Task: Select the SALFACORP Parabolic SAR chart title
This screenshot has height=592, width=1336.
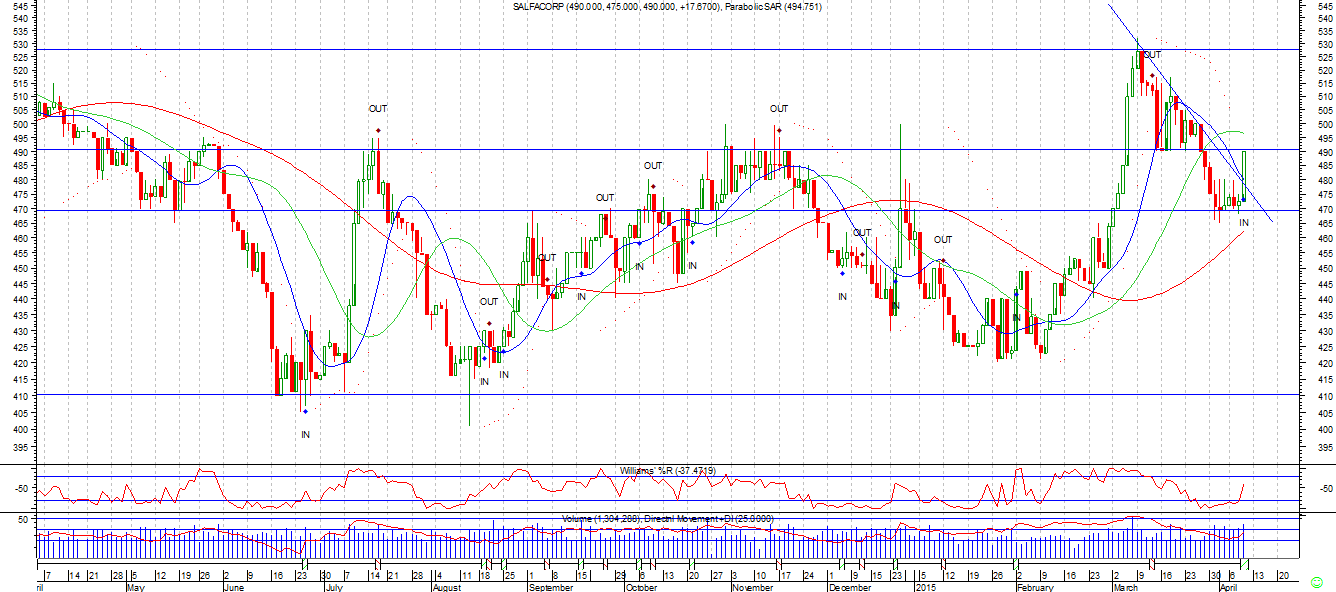Action: [667, 7]
